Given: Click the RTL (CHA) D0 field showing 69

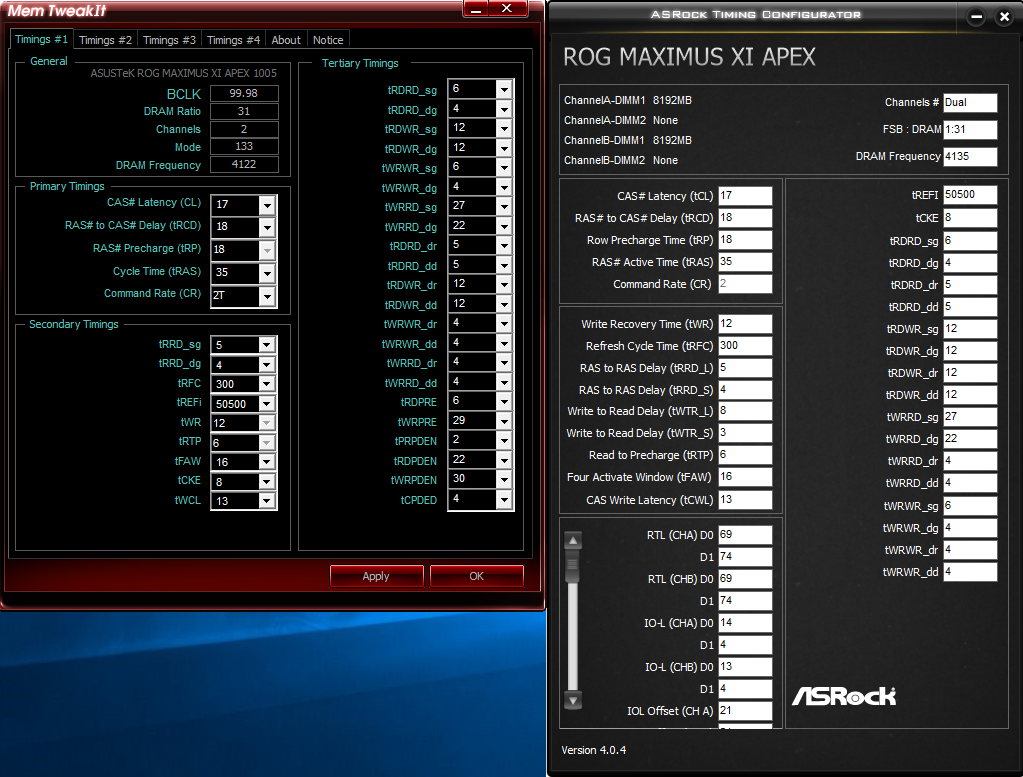Looking at the screenshot, I should coord(745,535).
